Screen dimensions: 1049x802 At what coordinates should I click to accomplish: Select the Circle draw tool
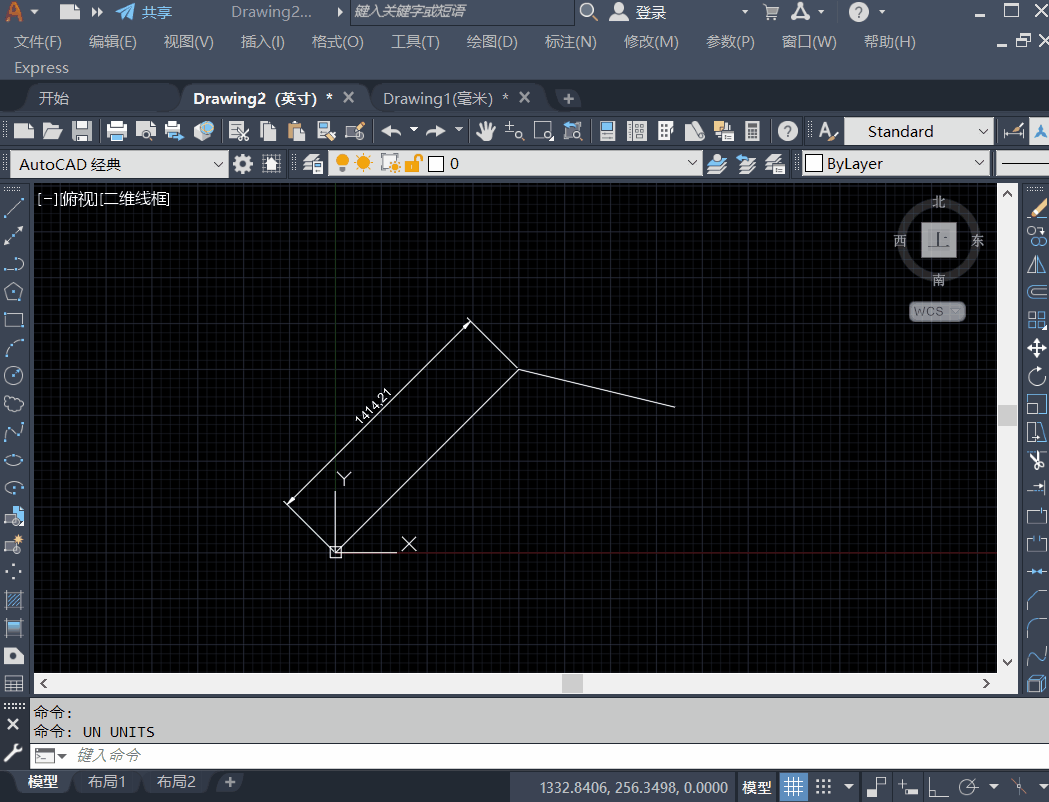point(13,375)
